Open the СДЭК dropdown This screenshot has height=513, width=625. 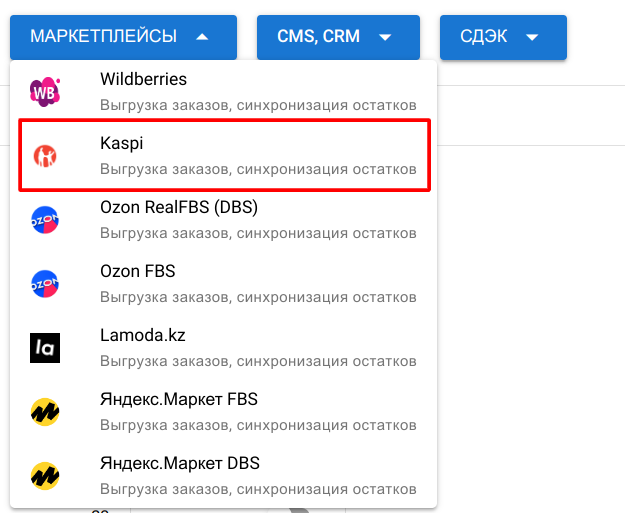[x=503, y=37]
